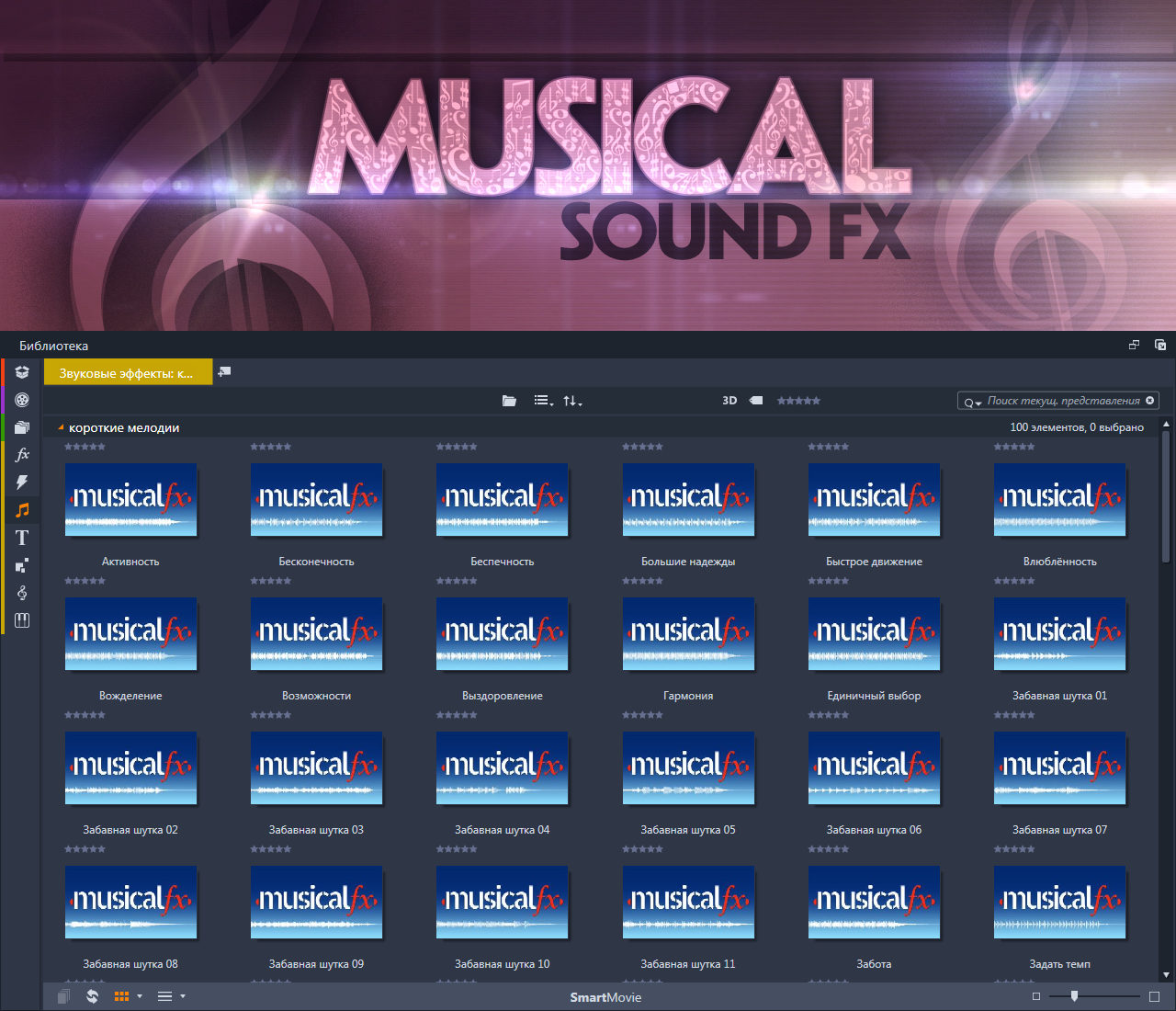
Task: Select the Быстрое движение thumbnail
Action: [874, 499]
